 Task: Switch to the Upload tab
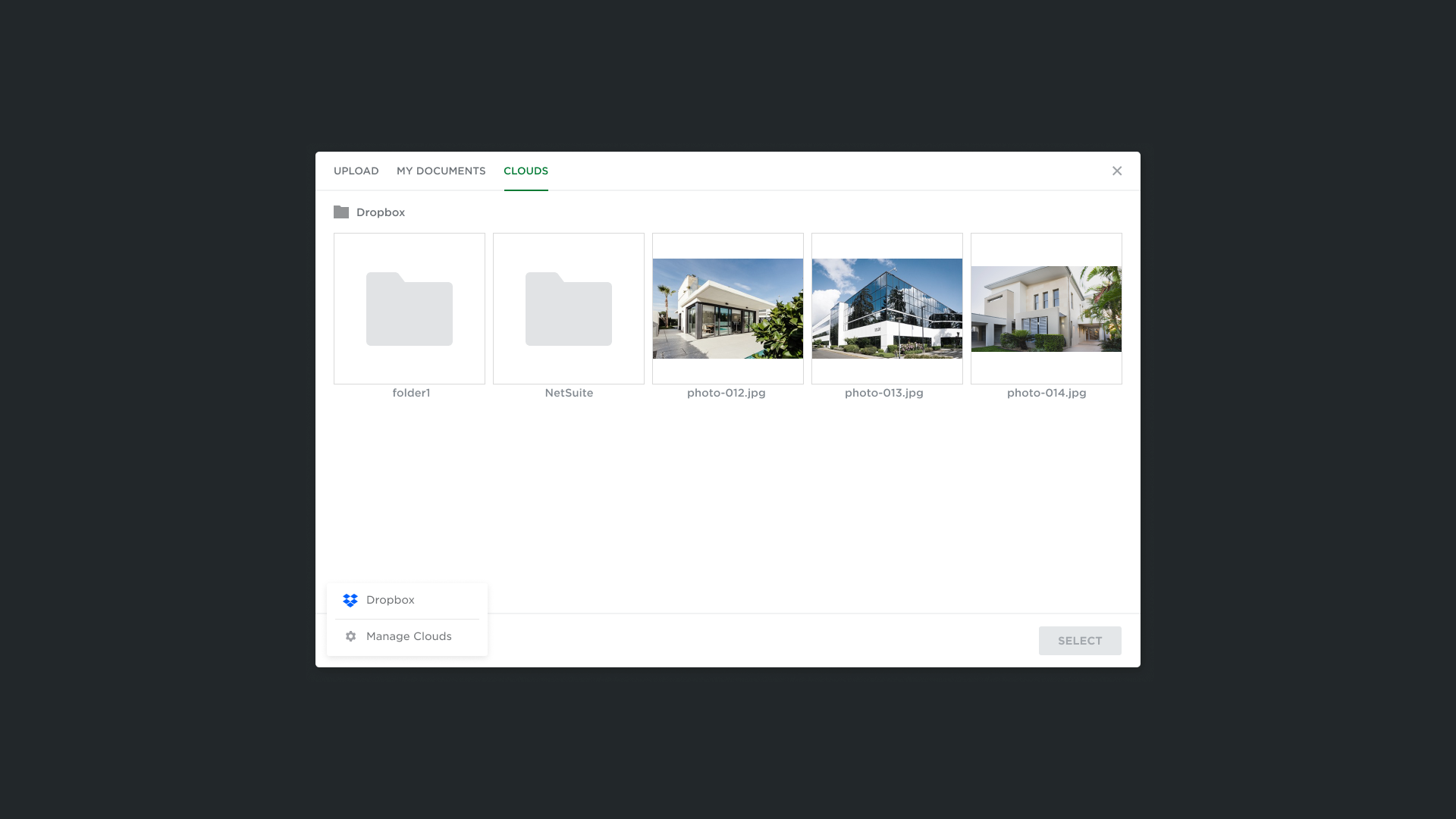356,171
